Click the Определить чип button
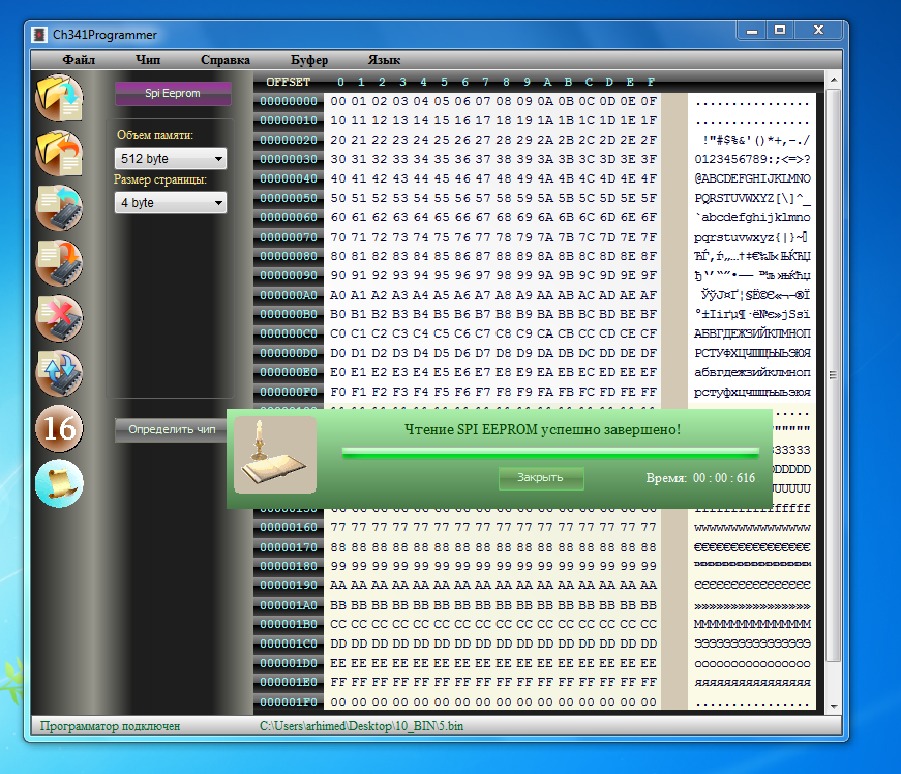Image resolution: width=901 pixels, height=774 pixels. (171, 430)
